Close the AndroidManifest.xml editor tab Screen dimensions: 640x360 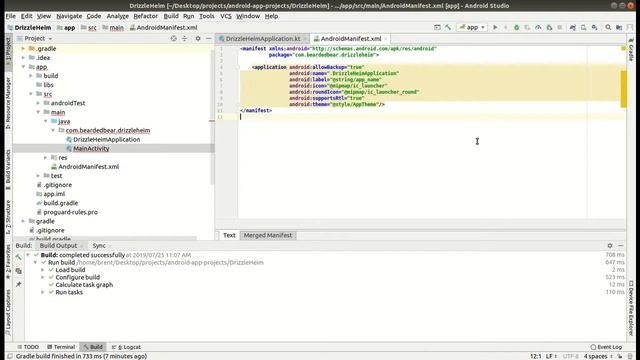point(385,39)
